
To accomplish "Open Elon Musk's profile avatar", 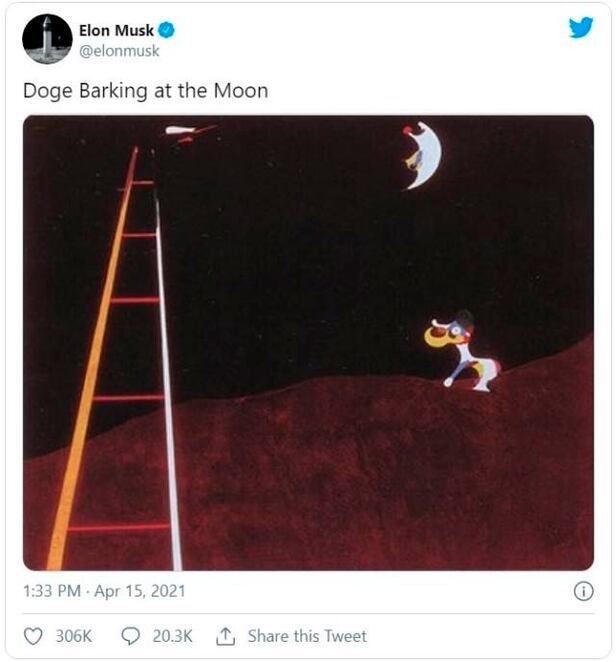I will [x=47, y=40].
